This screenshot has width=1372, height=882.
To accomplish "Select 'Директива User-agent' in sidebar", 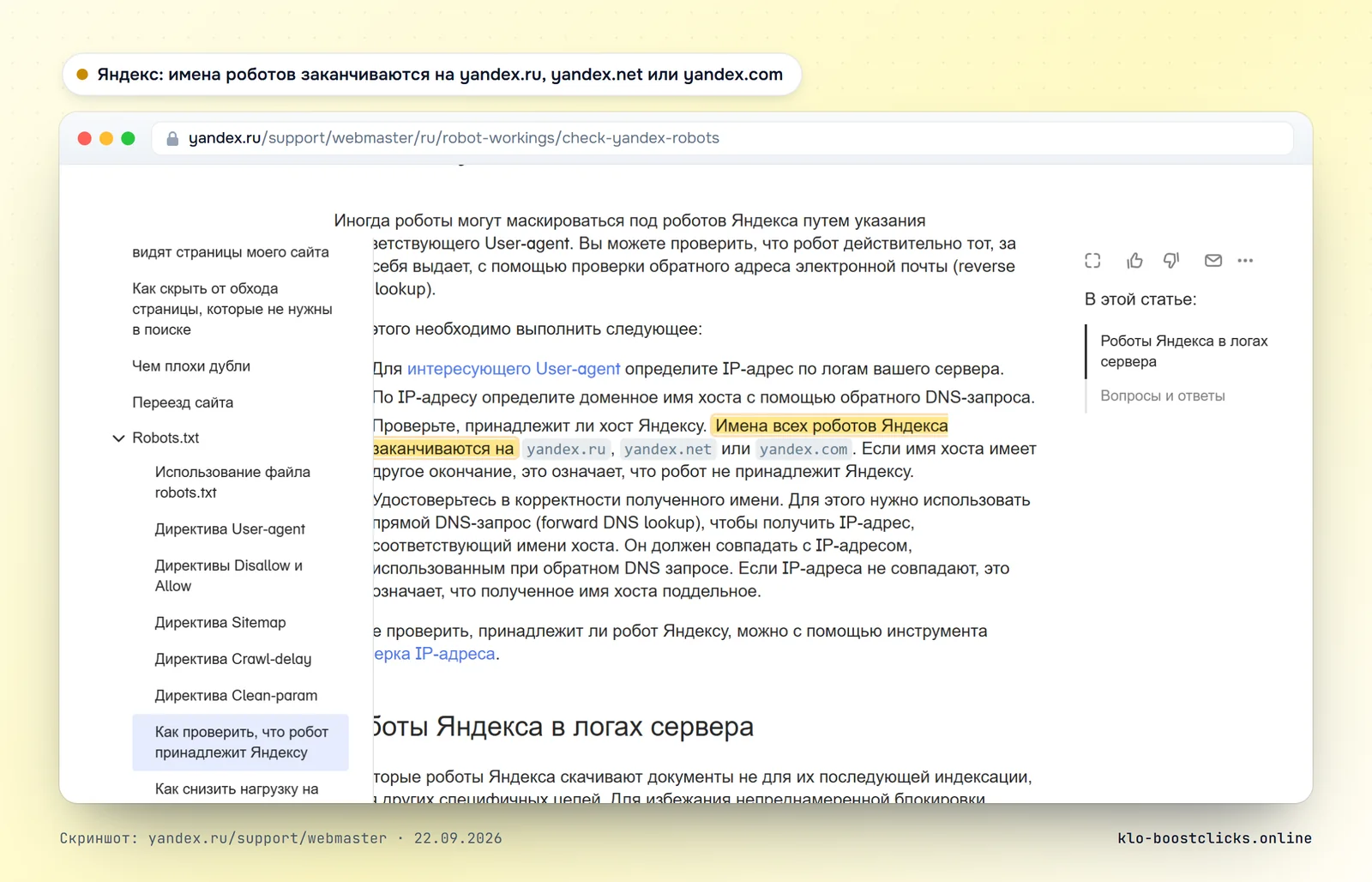I will point(230,529).
